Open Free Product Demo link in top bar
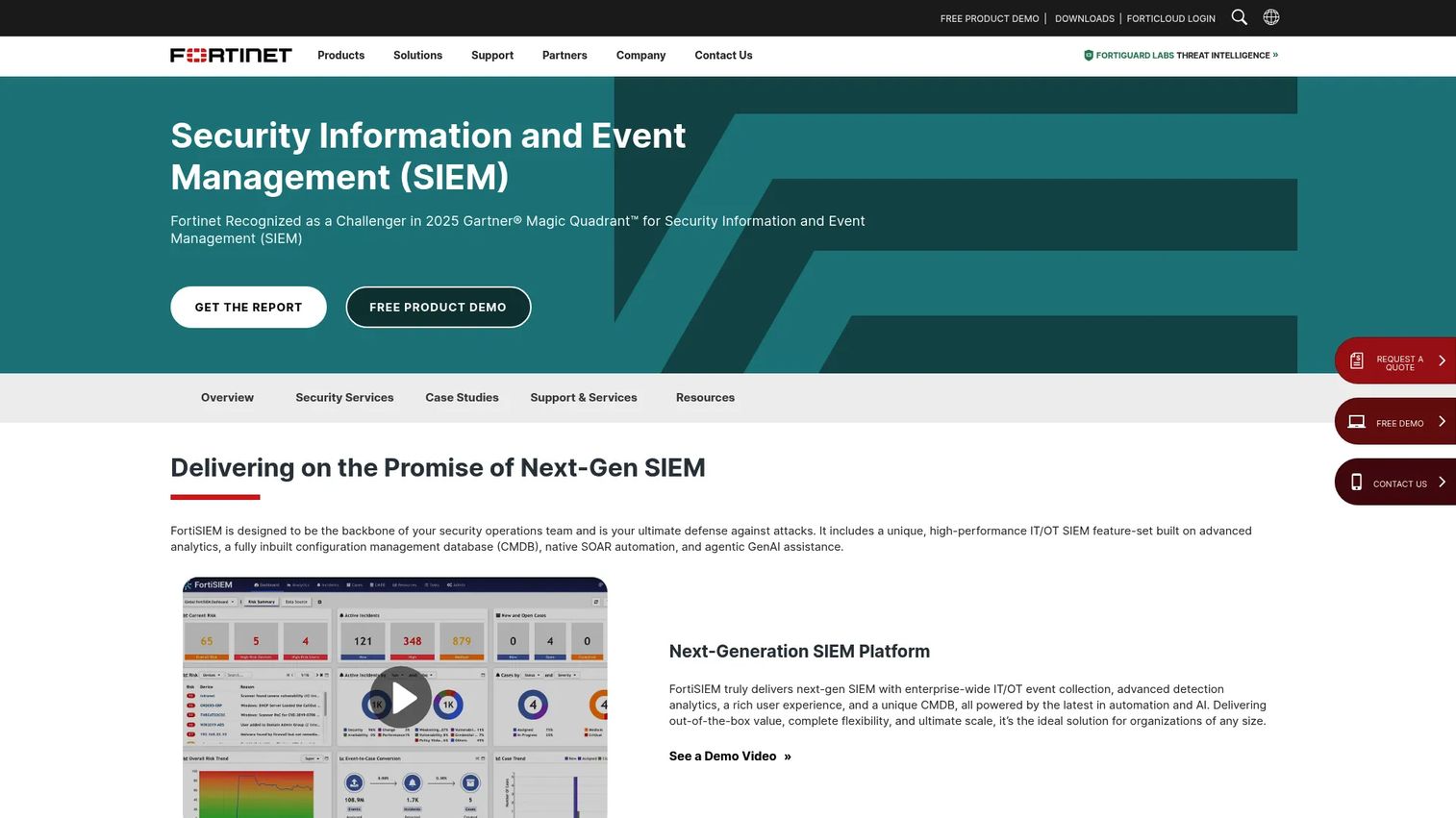Screen dimensions: 1456x818 coord(990,18)
